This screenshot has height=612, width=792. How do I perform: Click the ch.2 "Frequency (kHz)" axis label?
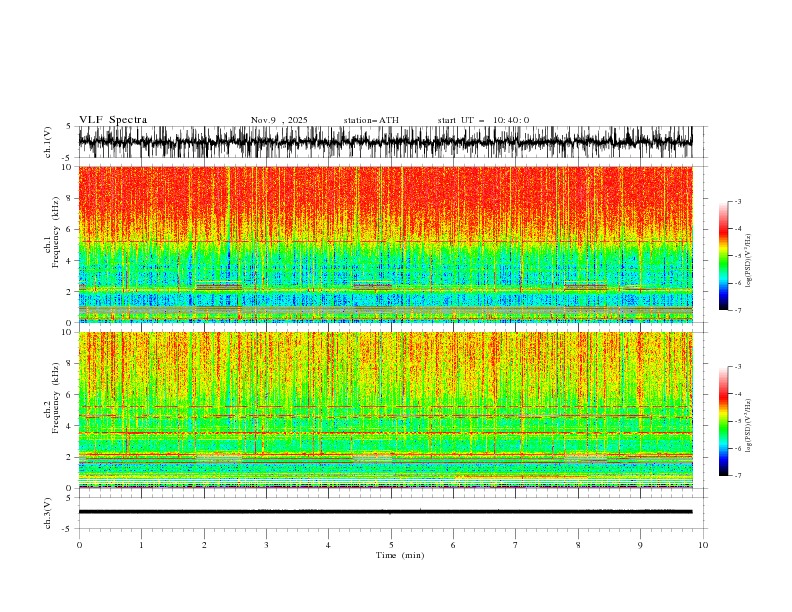pos(56,397)
